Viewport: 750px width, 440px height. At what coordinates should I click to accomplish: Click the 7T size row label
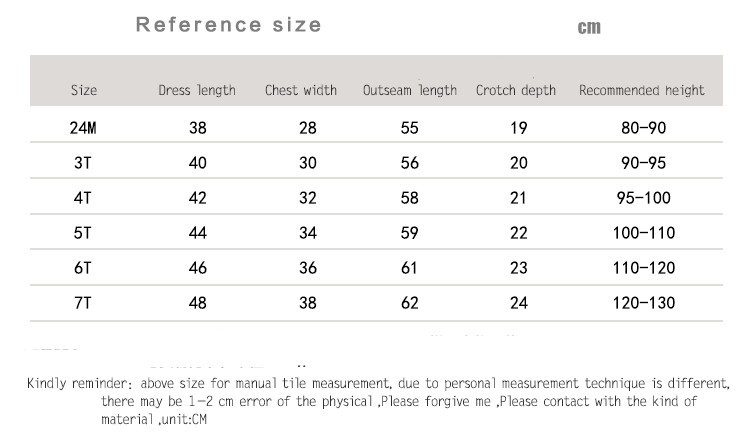click(x=84, y=303)
